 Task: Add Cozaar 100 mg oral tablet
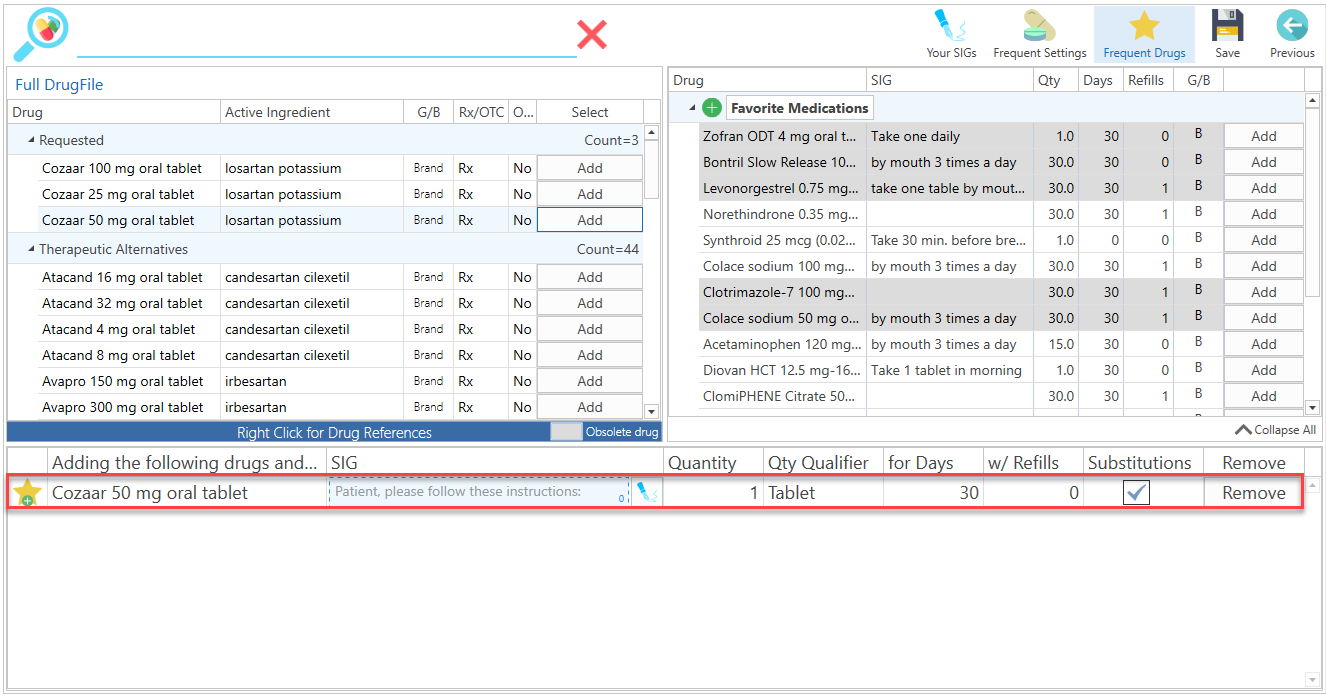click(590, 168)
